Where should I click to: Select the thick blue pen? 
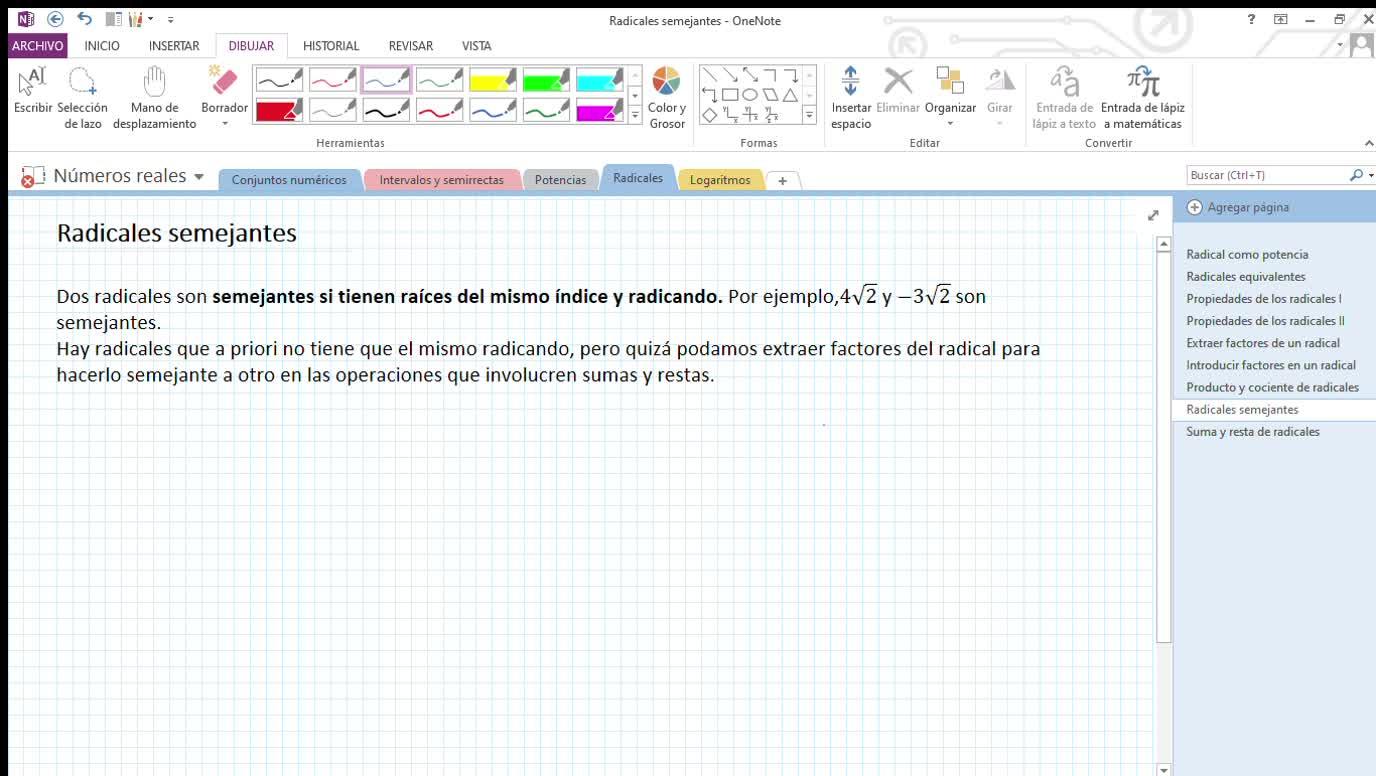coord(493,109)
